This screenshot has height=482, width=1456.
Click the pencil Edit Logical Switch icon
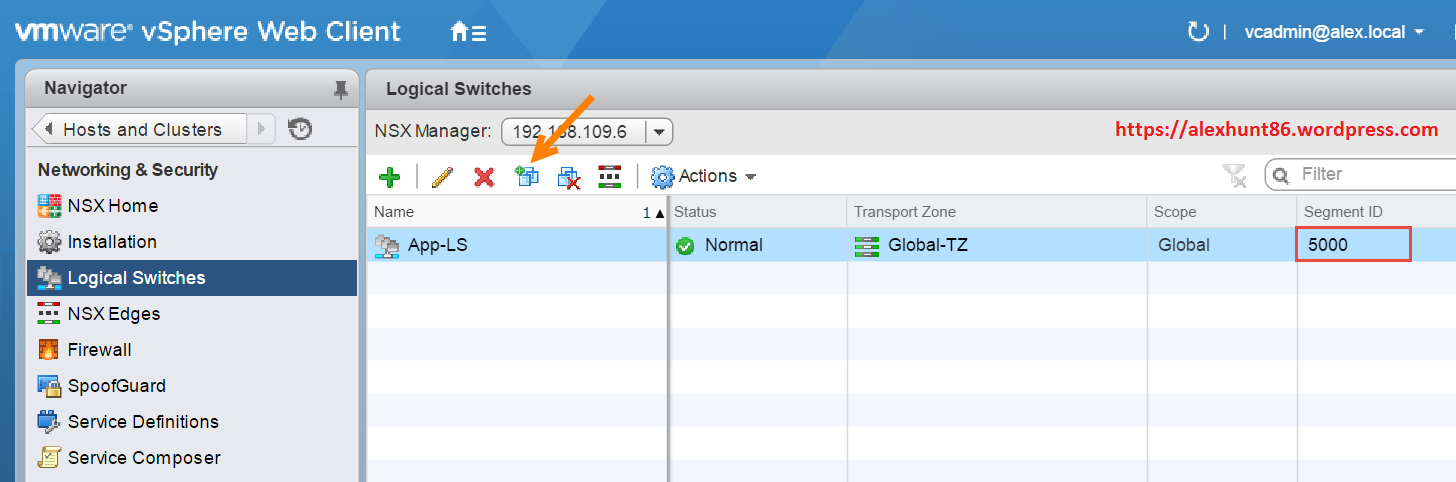[442, 177]
